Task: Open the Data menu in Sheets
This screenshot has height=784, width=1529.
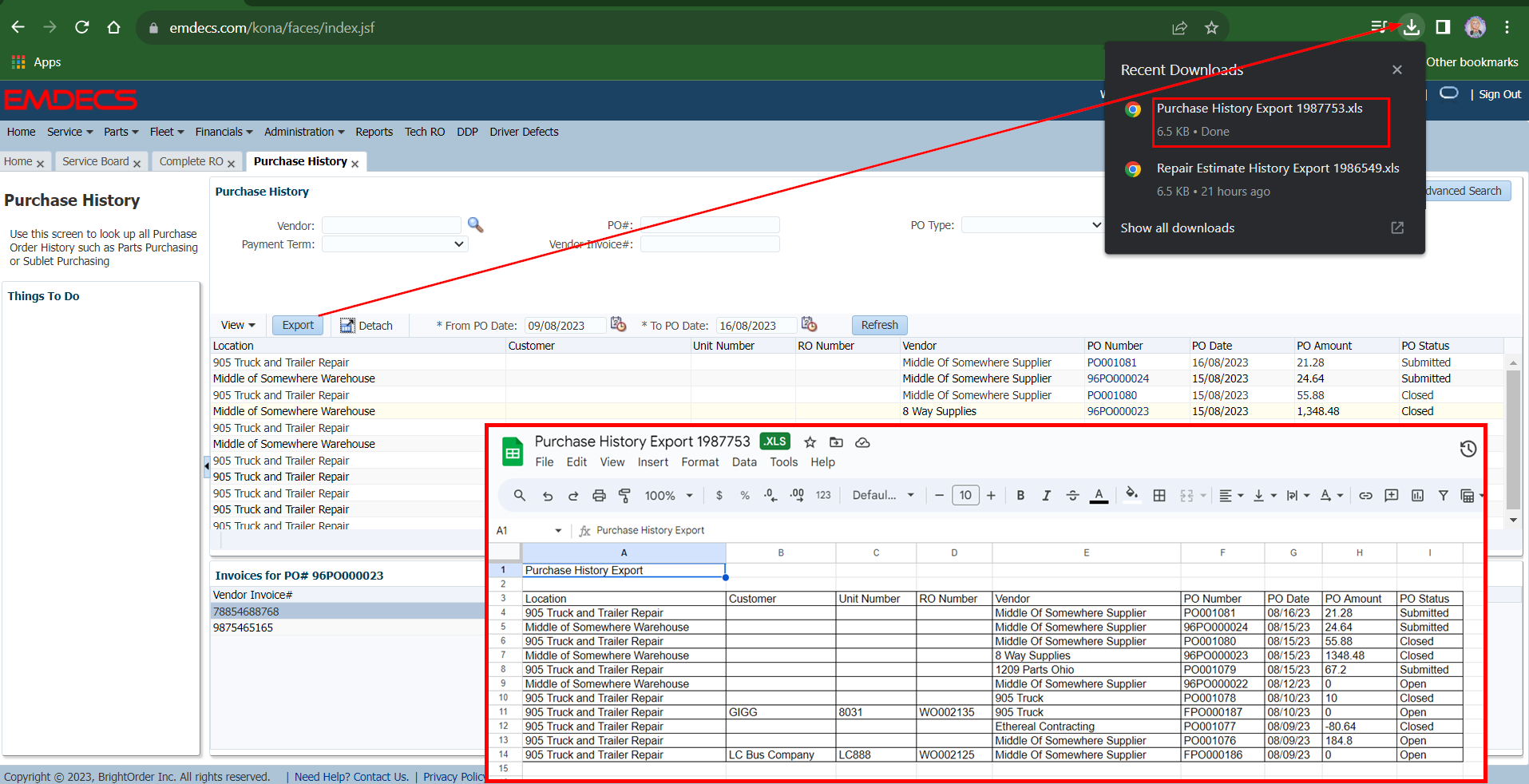Action: tap(744, 462)
